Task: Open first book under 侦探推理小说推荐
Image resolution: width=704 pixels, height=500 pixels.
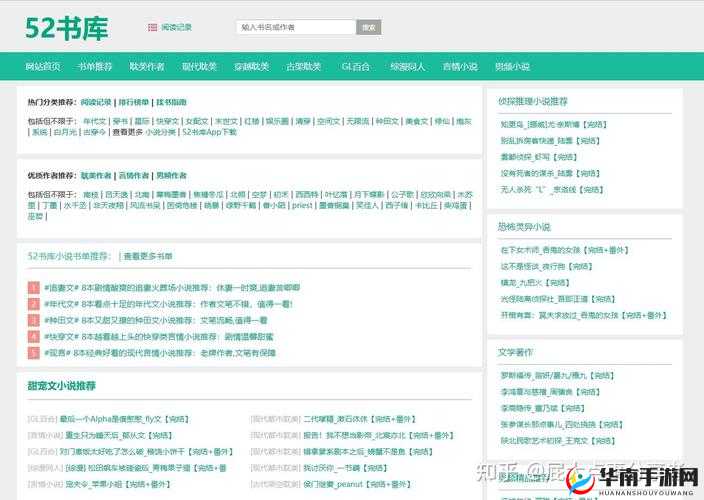Action: 554,124
